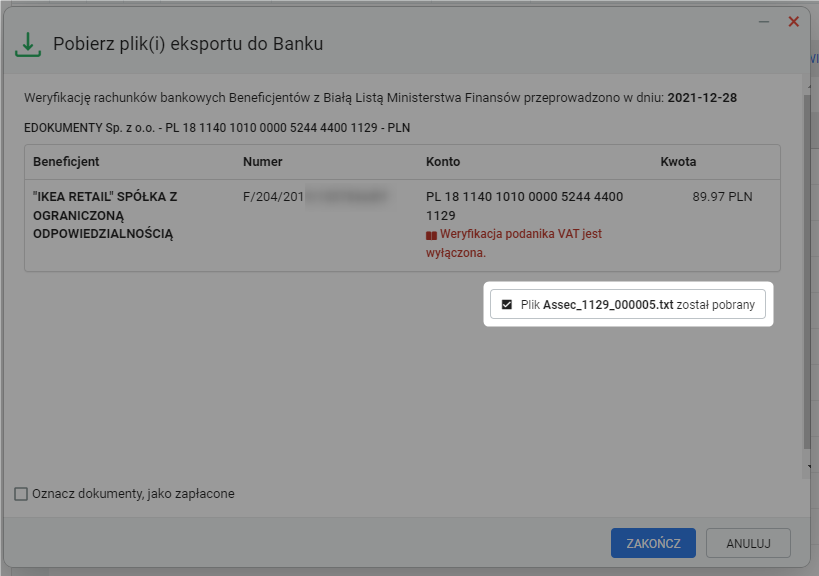Image resolution: width=819 pixels, height=576 pixels.
Task: Click the verification date 2021-12-28
Action: (702, 98)
